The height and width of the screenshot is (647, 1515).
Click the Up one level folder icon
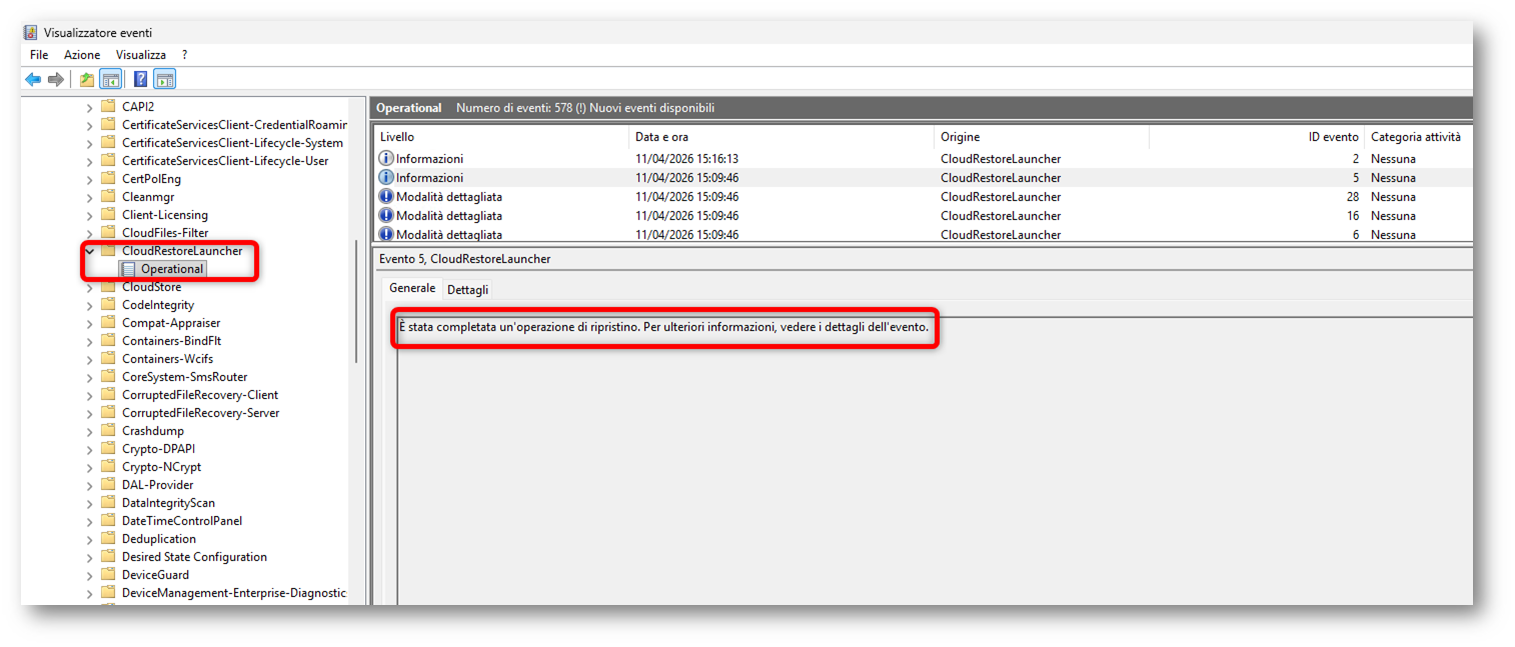pyautogui.click(x=87, y=80)
